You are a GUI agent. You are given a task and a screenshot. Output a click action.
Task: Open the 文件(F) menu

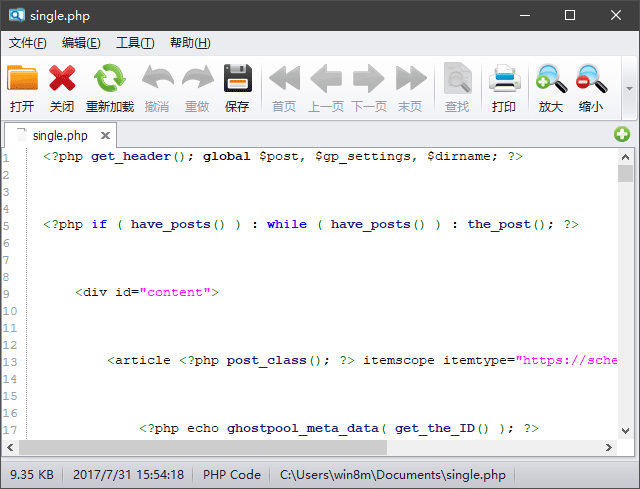[x=28, y=43]
